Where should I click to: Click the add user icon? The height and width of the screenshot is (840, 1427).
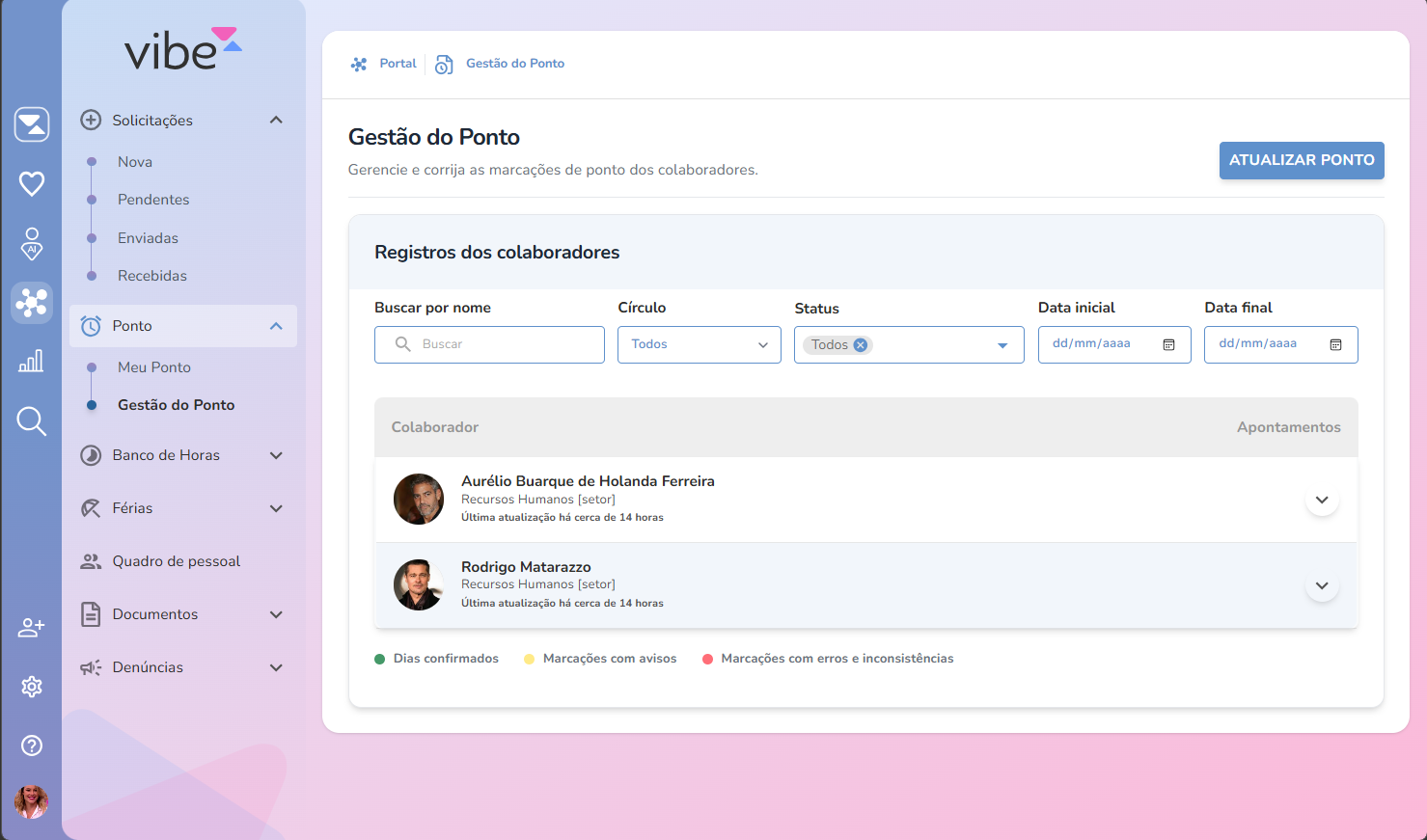[32, 628]
